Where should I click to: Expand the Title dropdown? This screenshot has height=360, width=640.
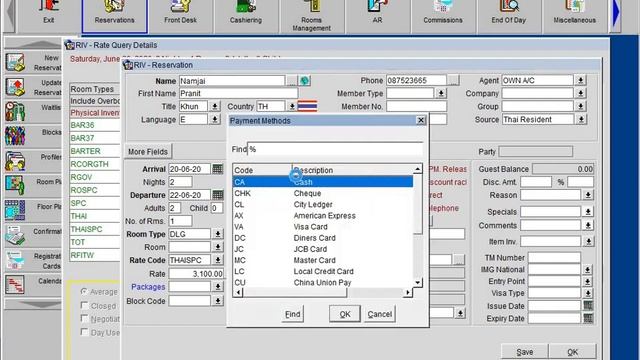pos(215,107)
